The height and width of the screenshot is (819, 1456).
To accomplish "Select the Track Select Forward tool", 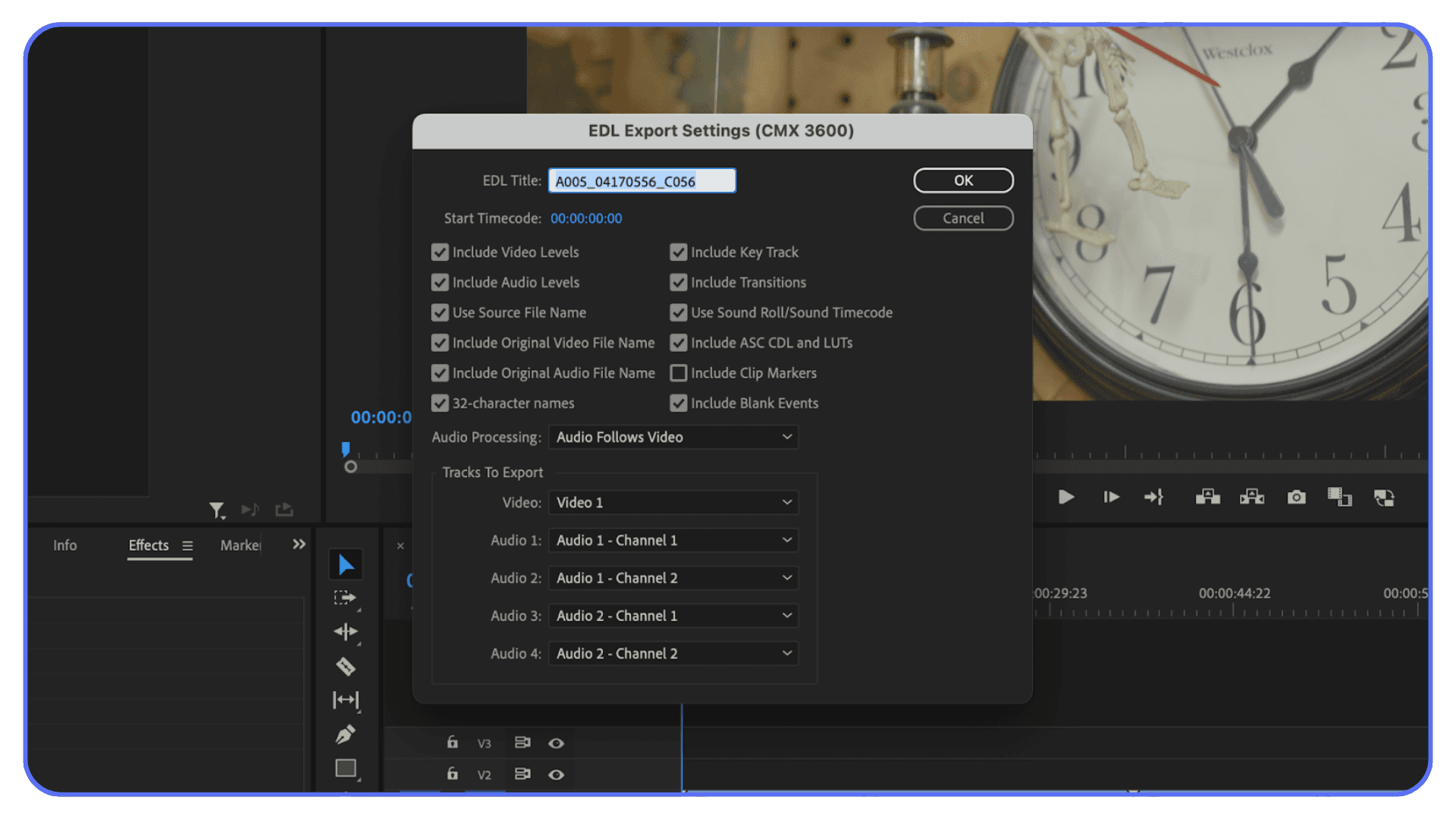I will 346,598.
